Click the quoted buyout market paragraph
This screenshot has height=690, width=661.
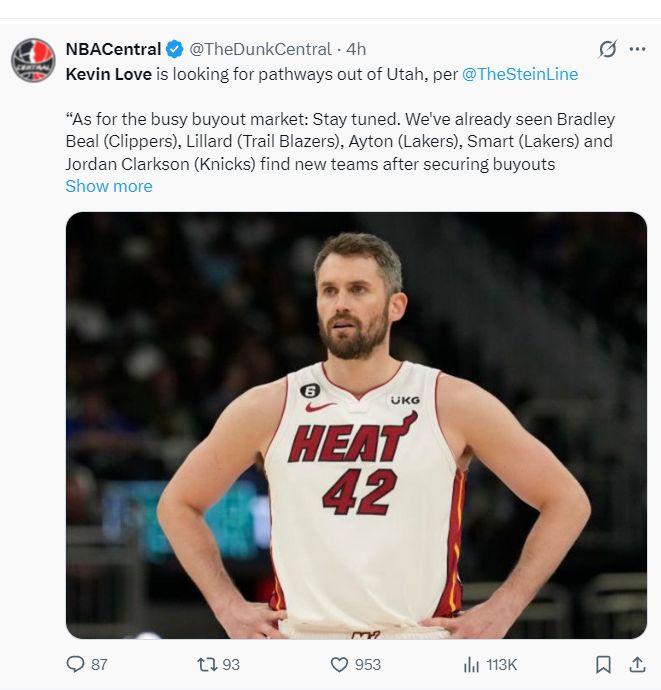pos(340,141)
